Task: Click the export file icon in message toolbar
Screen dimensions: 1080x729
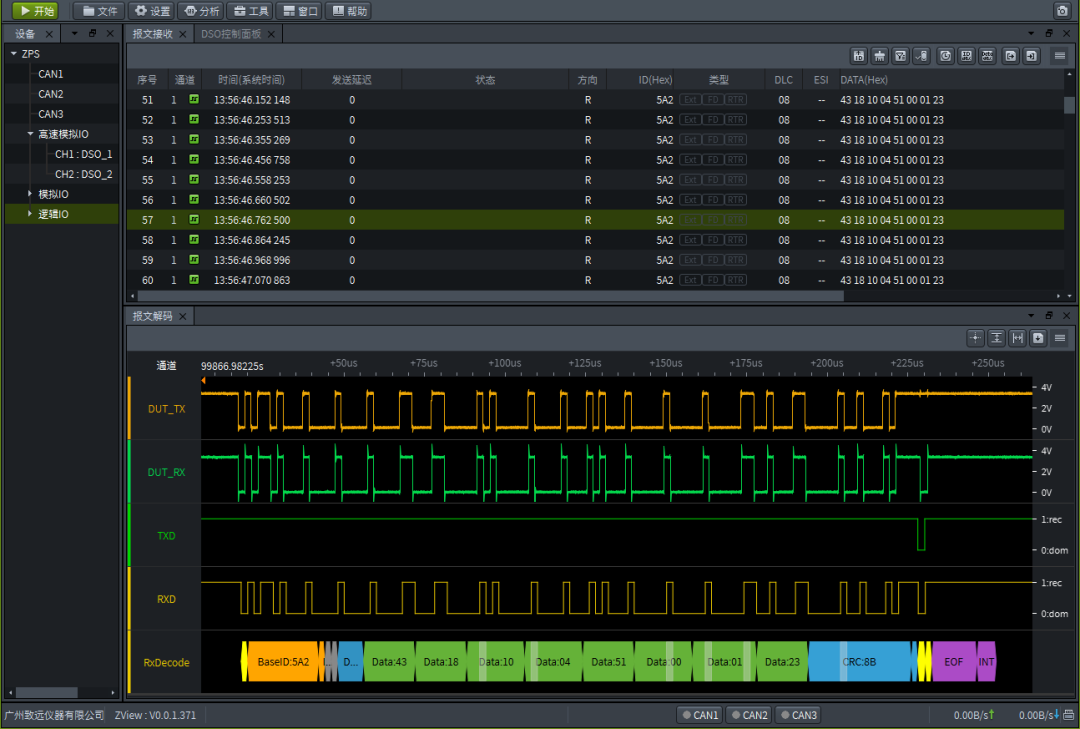Action: [x=1010, y=56]
